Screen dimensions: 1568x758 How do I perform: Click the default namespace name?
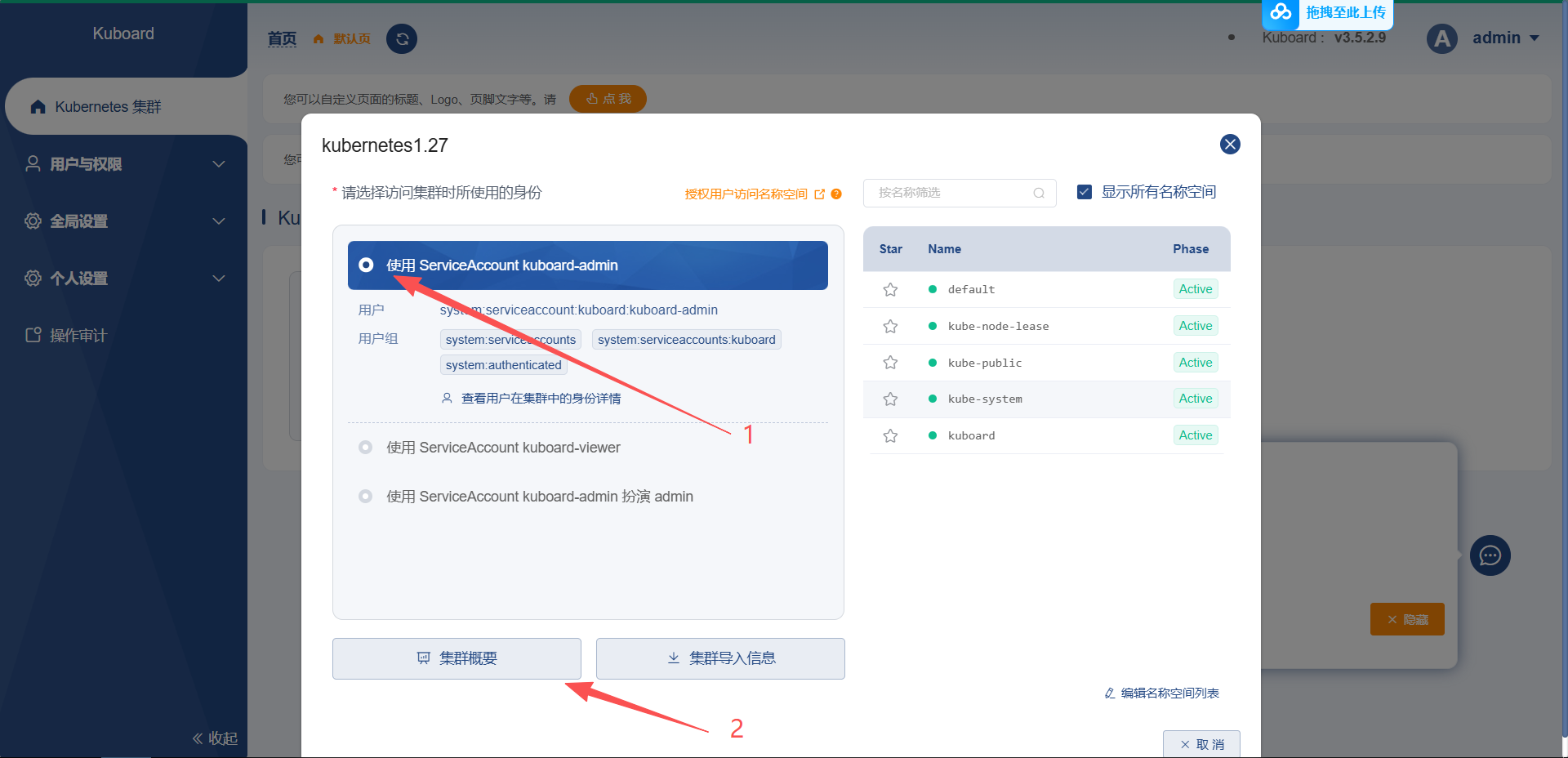tap(971, 289)
